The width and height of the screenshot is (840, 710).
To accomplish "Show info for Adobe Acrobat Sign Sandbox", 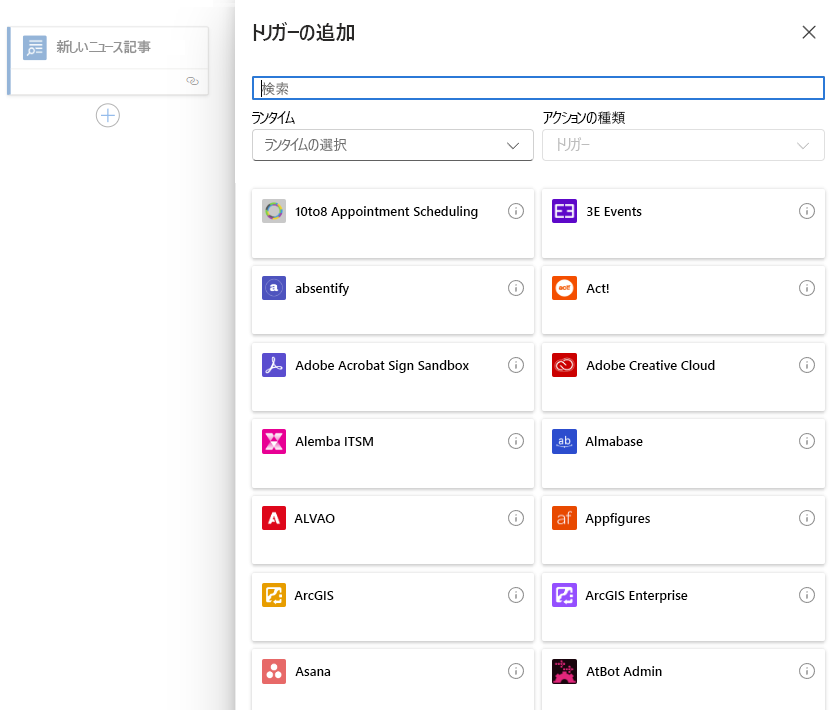I will pyautogui.click(x=516, y=365).
